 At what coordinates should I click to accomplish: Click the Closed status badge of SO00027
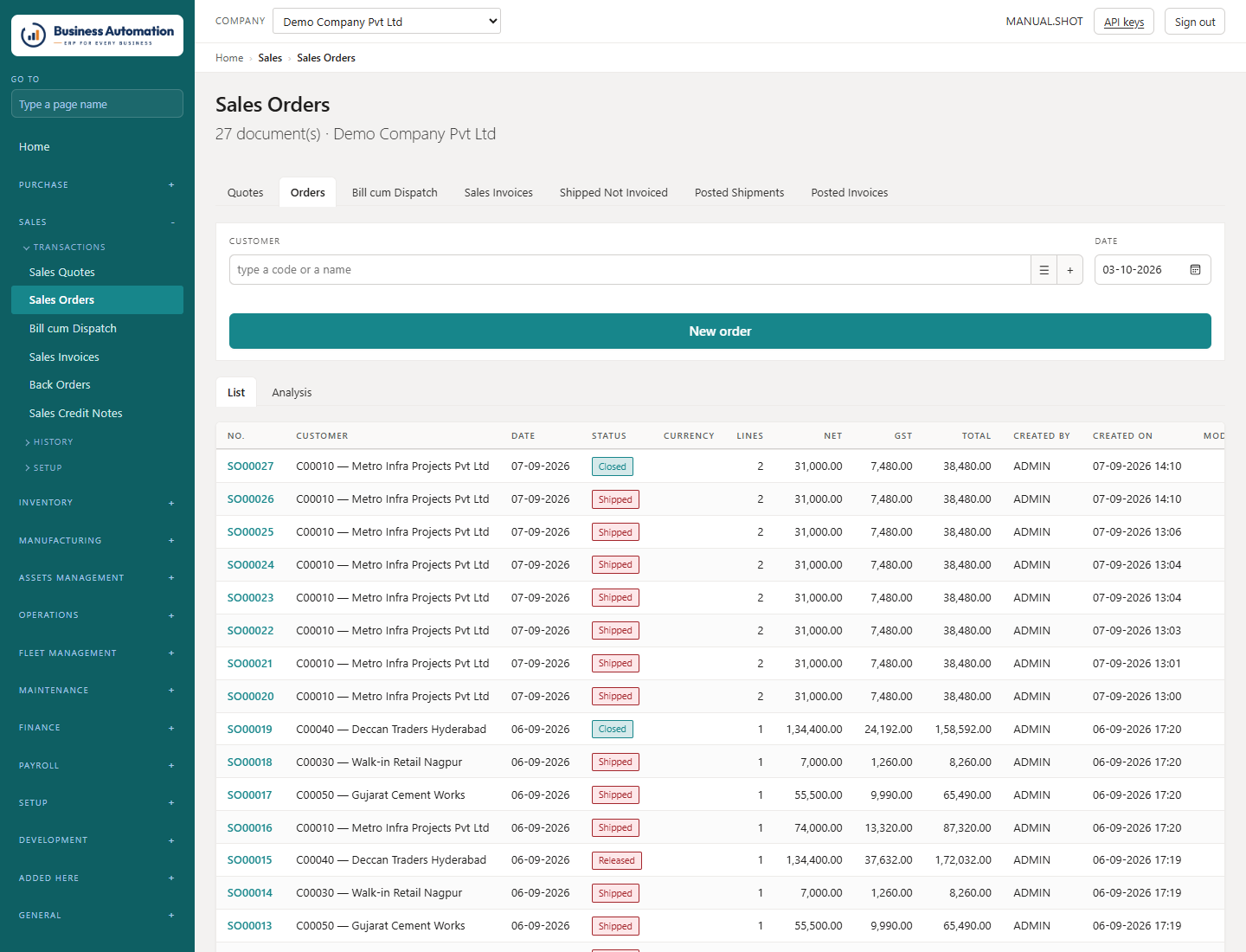613,466
